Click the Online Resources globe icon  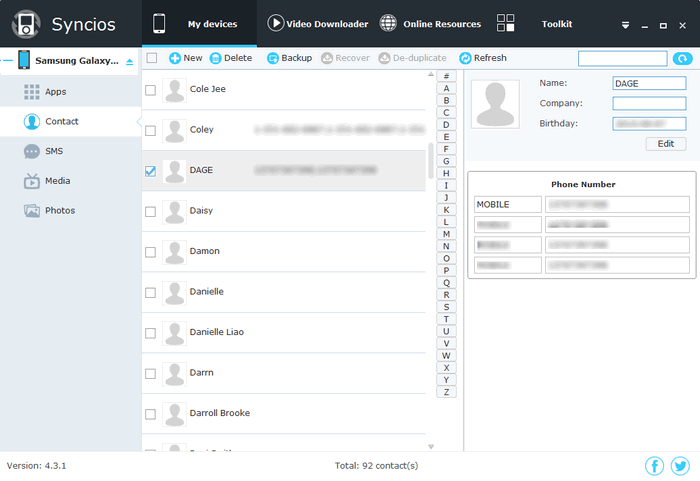coord(388,23)
